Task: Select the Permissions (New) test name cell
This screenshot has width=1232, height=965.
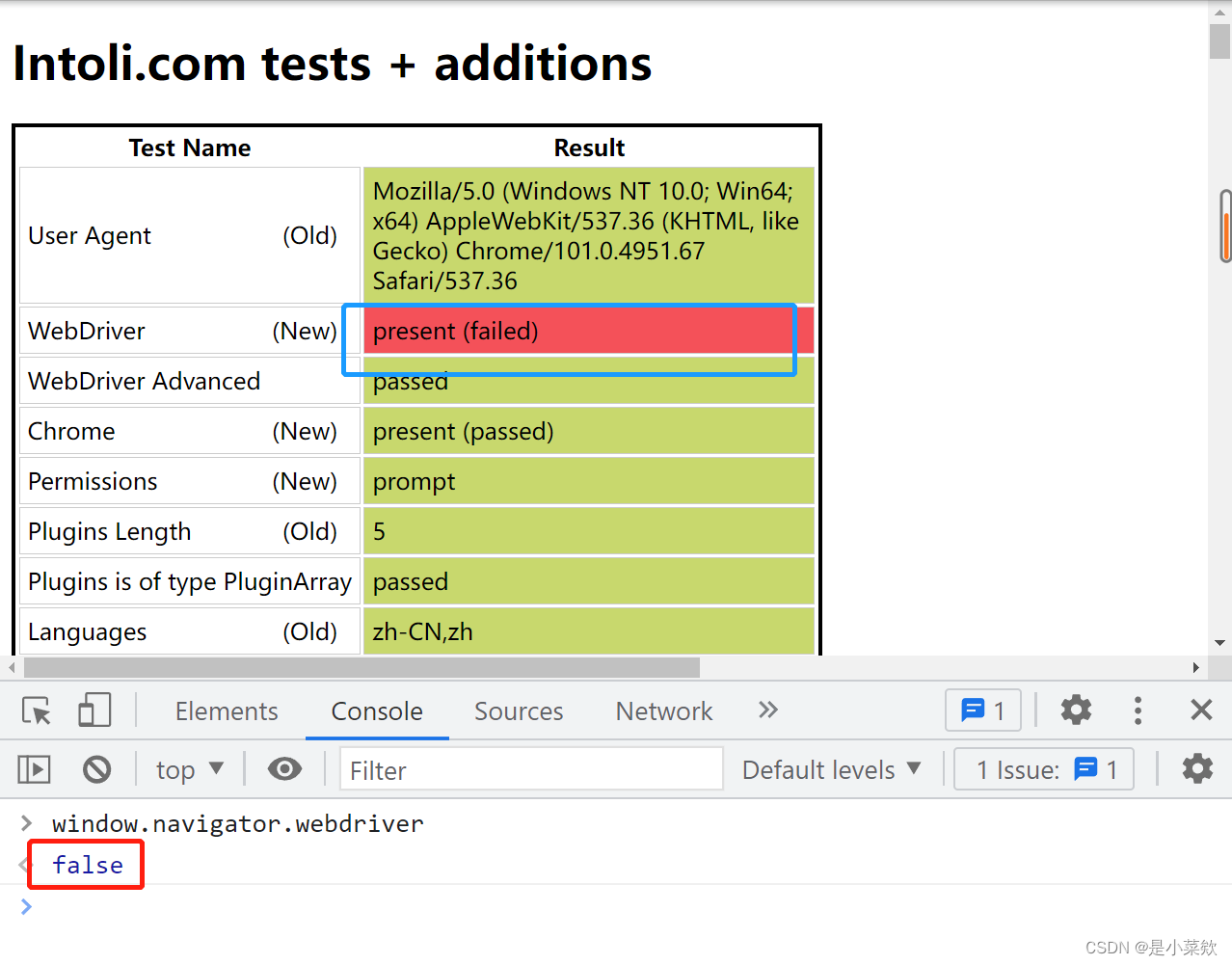Action: click(190, 481)
